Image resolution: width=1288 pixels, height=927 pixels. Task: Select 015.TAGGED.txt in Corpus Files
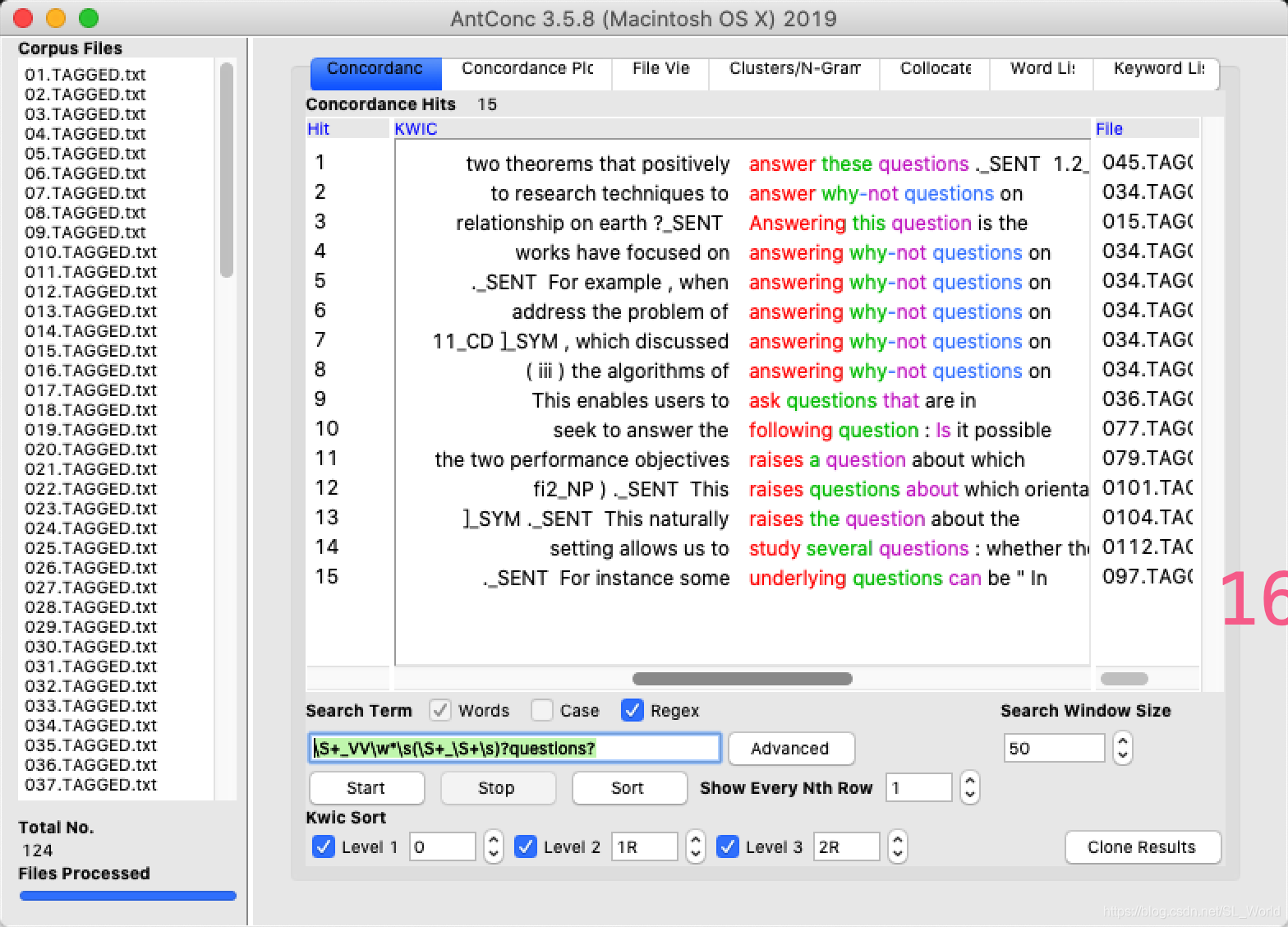click(x=90, y=351)
